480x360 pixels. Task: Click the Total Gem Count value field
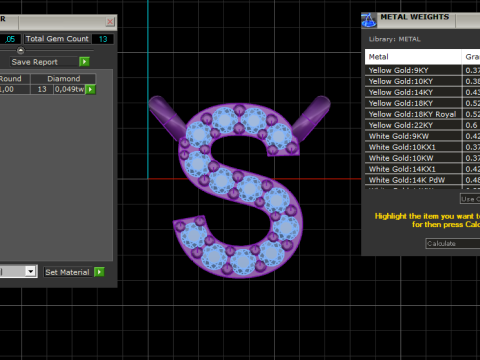click(x=103, y=39)
